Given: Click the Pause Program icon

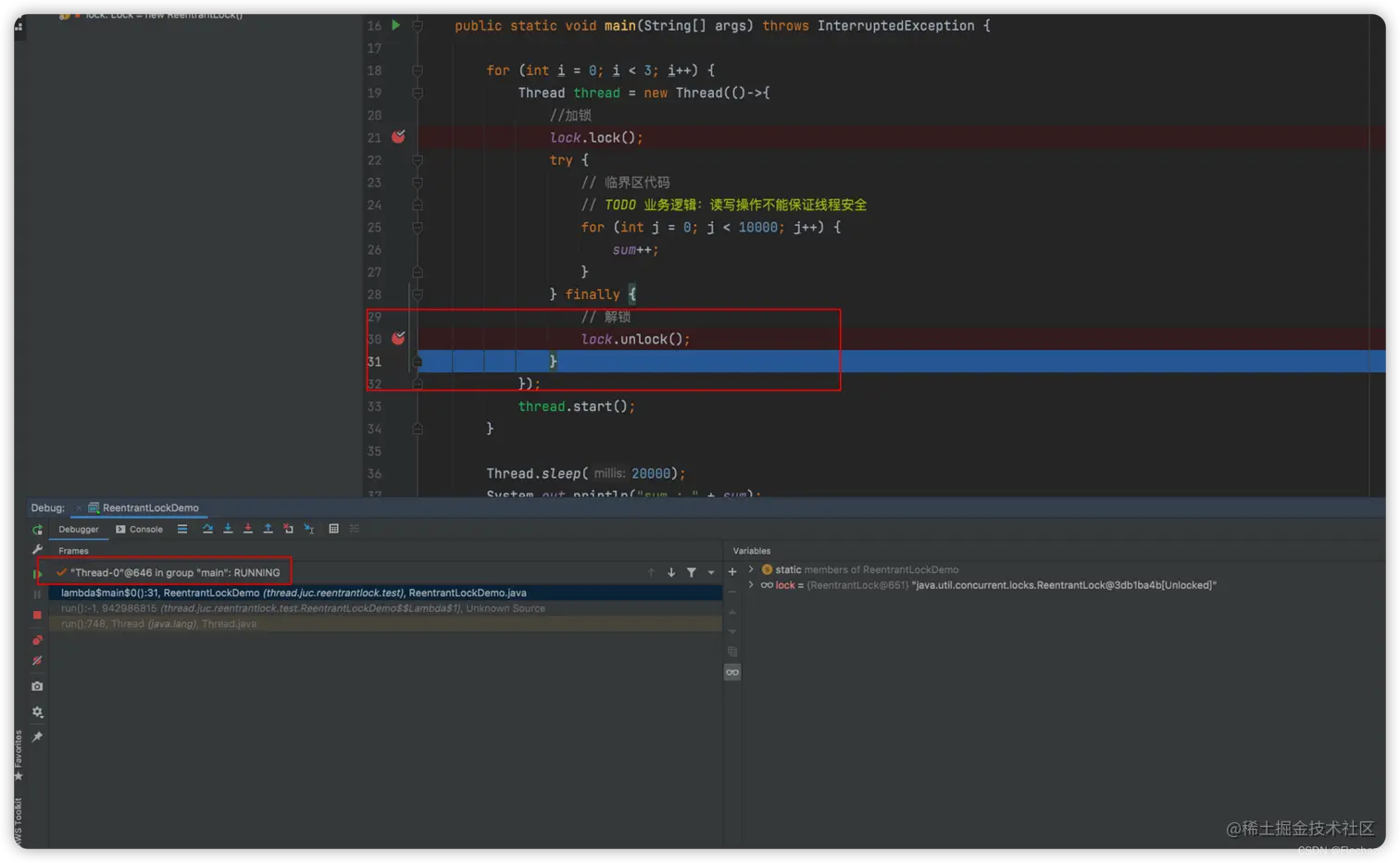Looking at the screenshot, I should point(37,594).
